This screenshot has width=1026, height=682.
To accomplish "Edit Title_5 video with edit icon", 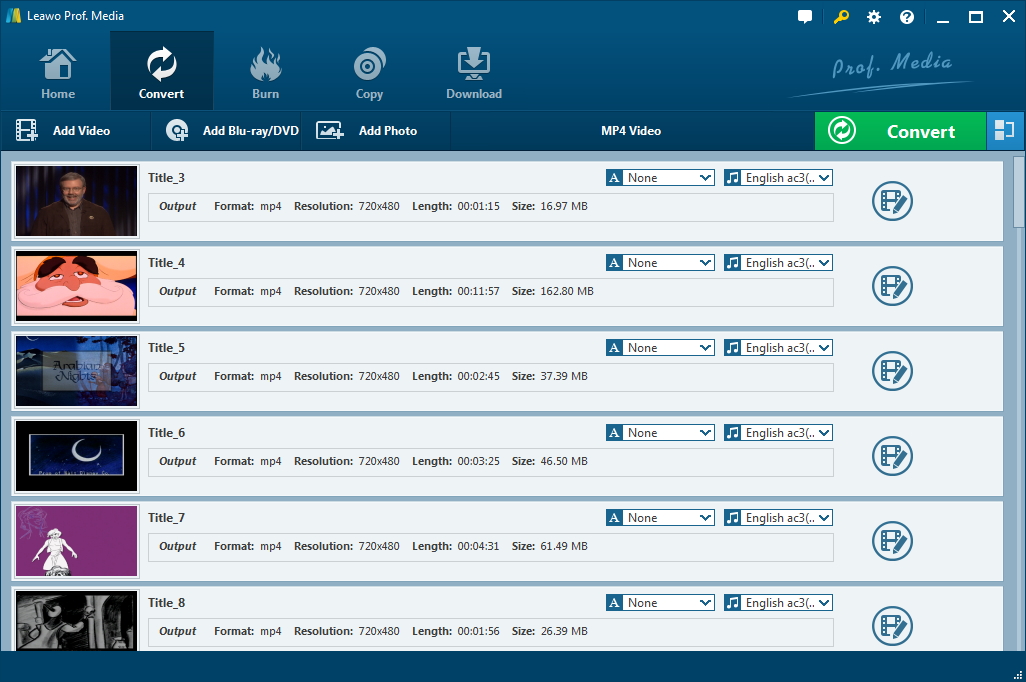I will [893, 371].
